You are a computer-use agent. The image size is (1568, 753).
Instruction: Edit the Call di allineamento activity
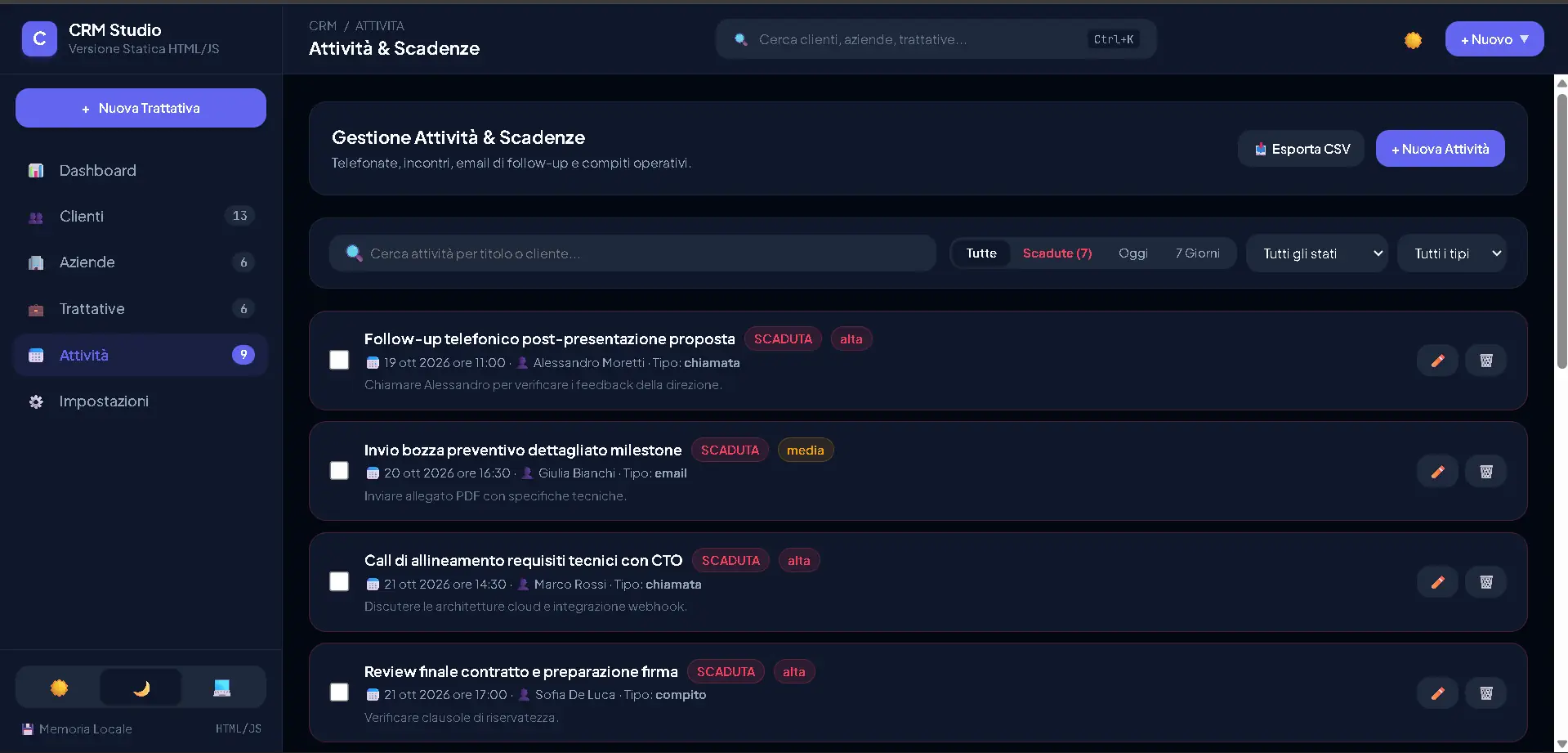(1437, 582)
